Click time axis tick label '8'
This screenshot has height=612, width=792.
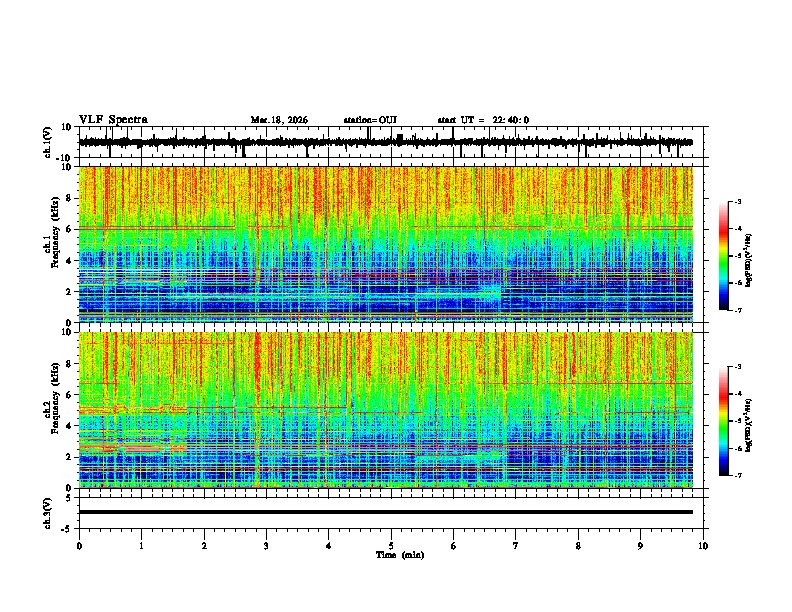578,546
